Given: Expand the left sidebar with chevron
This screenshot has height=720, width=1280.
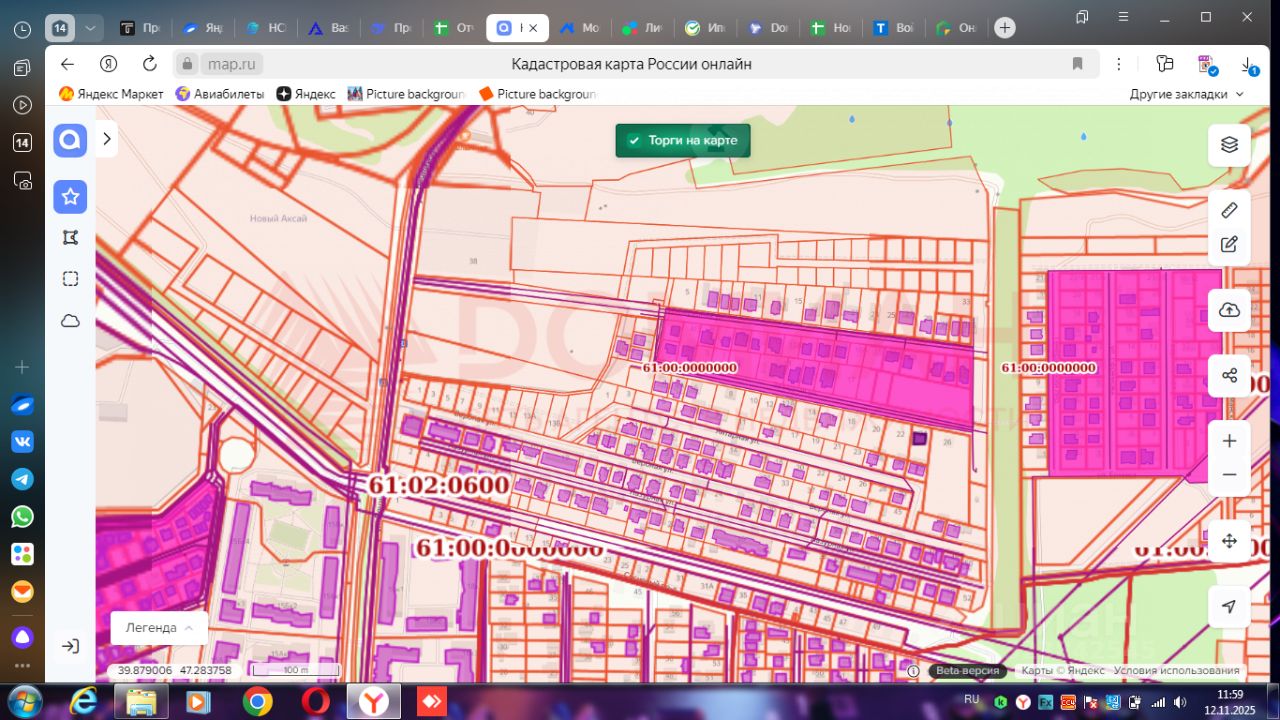Looking at the screenshot, I should point(107,139).
